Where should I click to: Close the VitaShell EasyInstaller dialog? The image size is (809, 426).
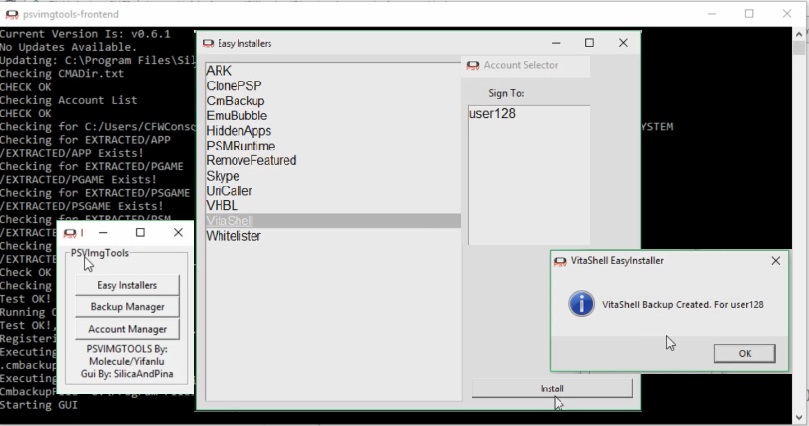click(x=775, y=261)
